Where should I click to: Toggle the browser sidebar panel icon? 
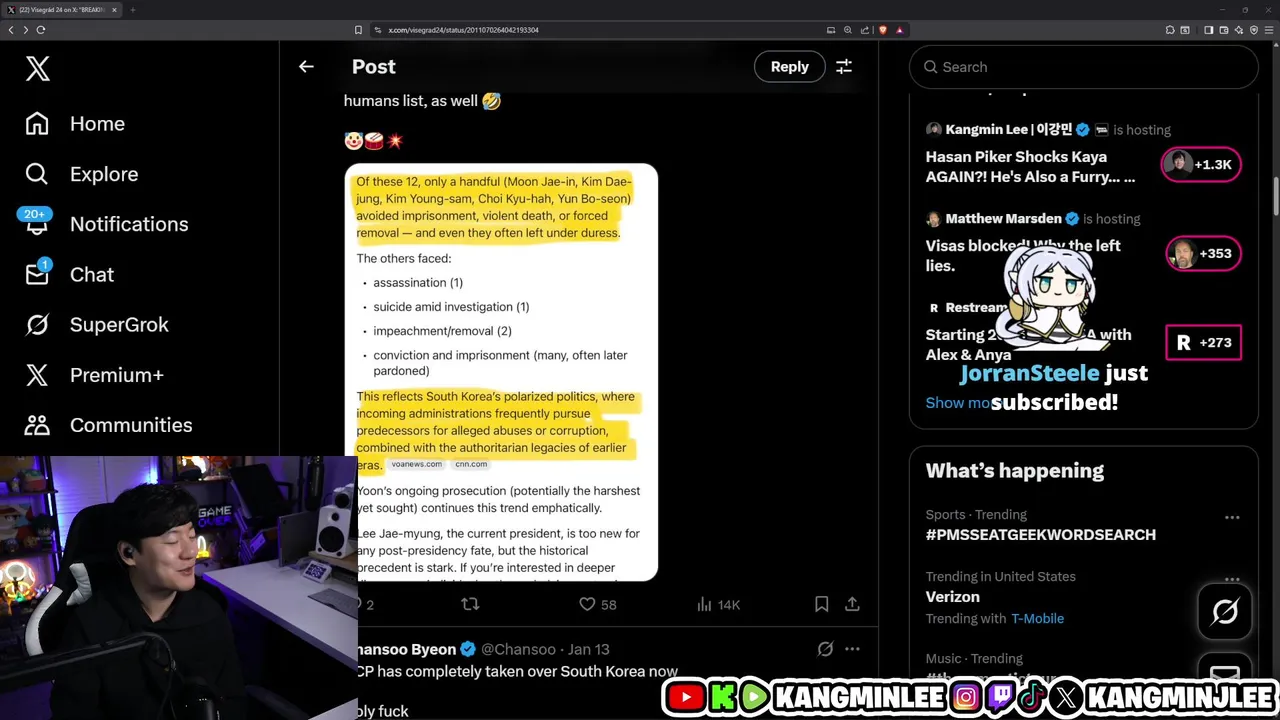pos(1208,30)
